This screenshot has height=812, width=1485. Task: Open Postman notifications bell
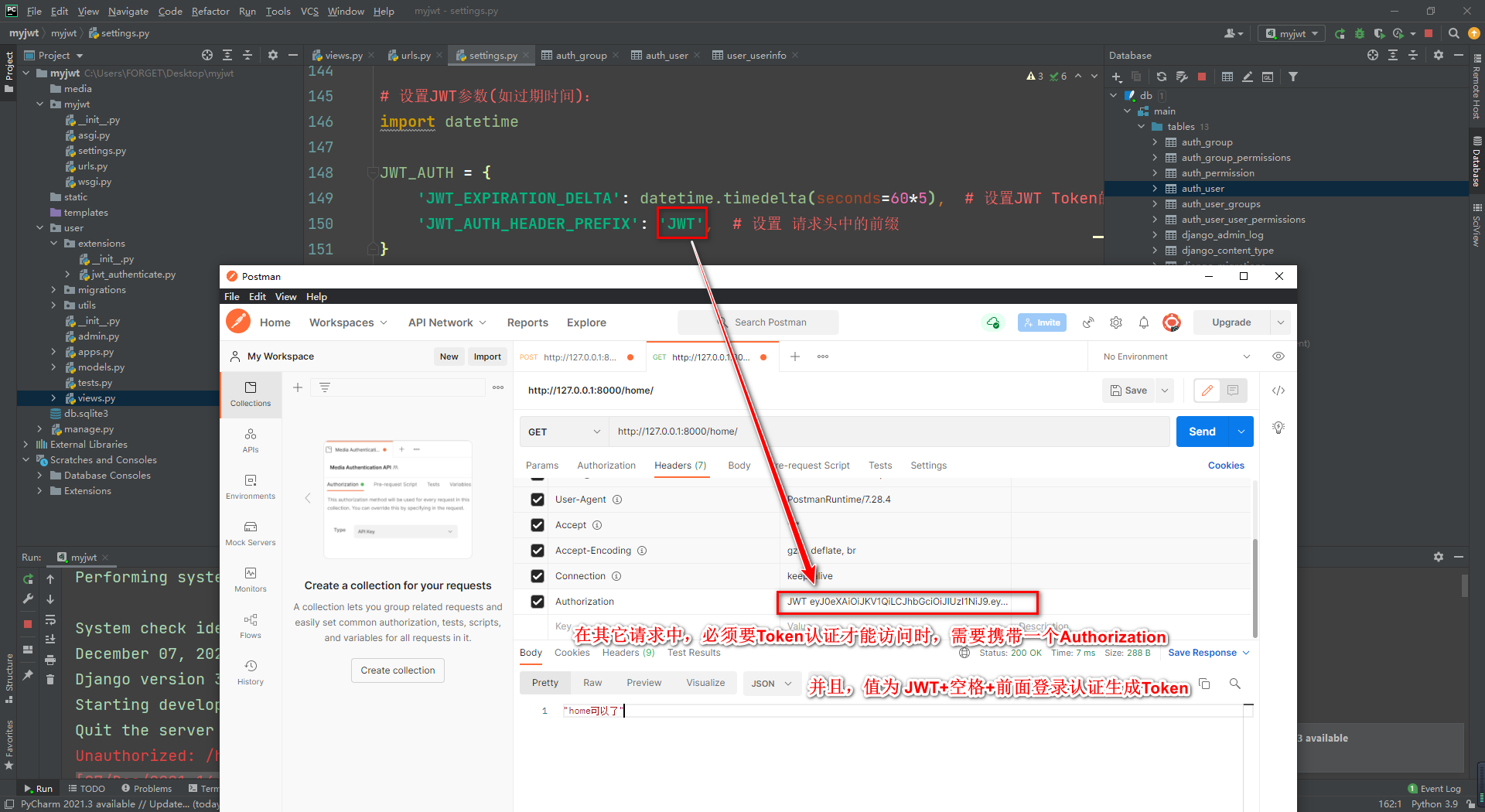tap(1144, 322)
